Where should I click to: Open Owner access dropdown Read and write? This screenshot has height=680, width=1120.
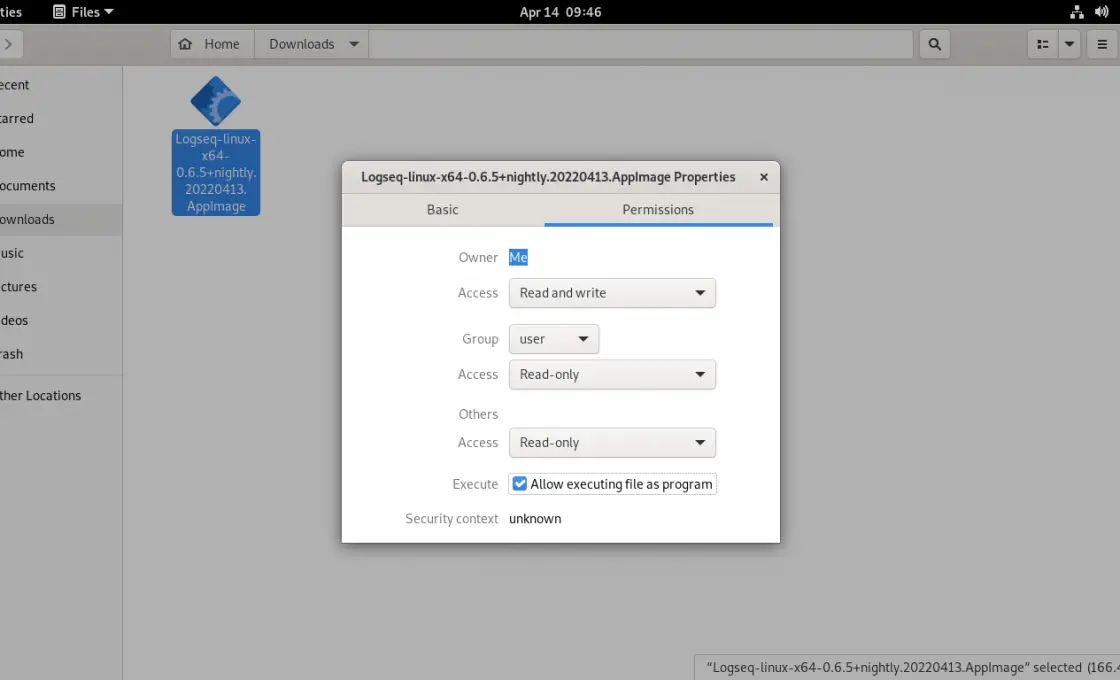(x=612, y=293)
